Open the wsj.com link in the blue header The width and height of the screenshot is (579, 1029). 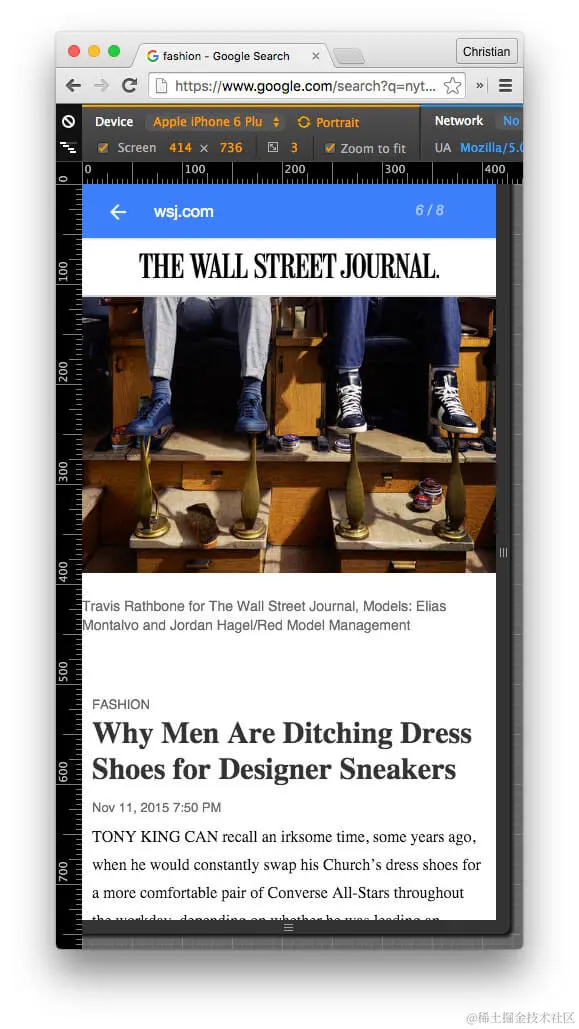183,211
